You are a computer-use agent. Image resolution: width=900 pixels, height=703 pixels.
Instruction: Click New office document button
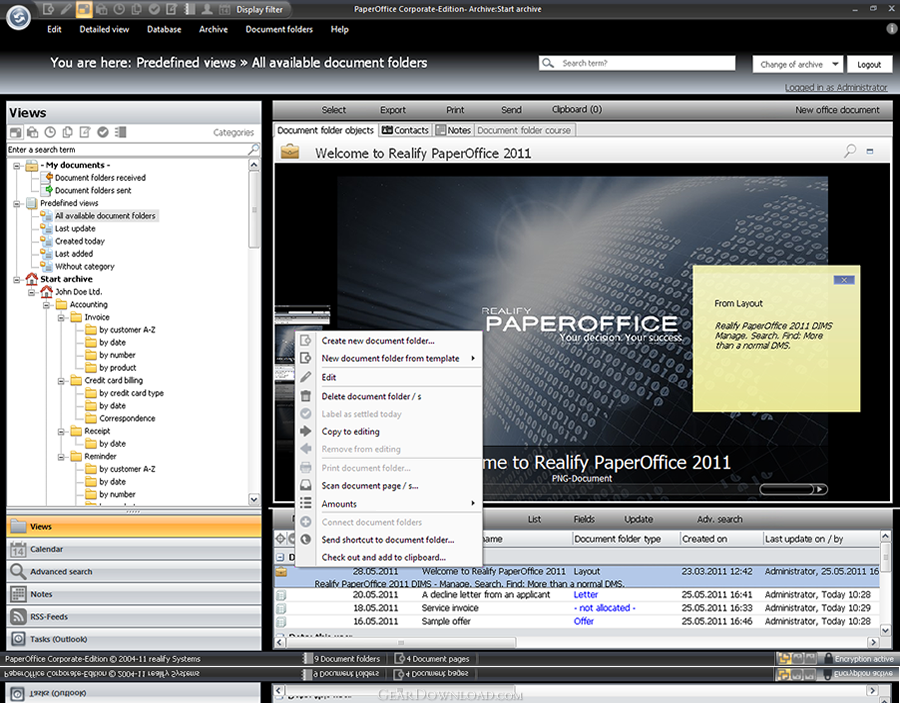click(x=837, y=110)
